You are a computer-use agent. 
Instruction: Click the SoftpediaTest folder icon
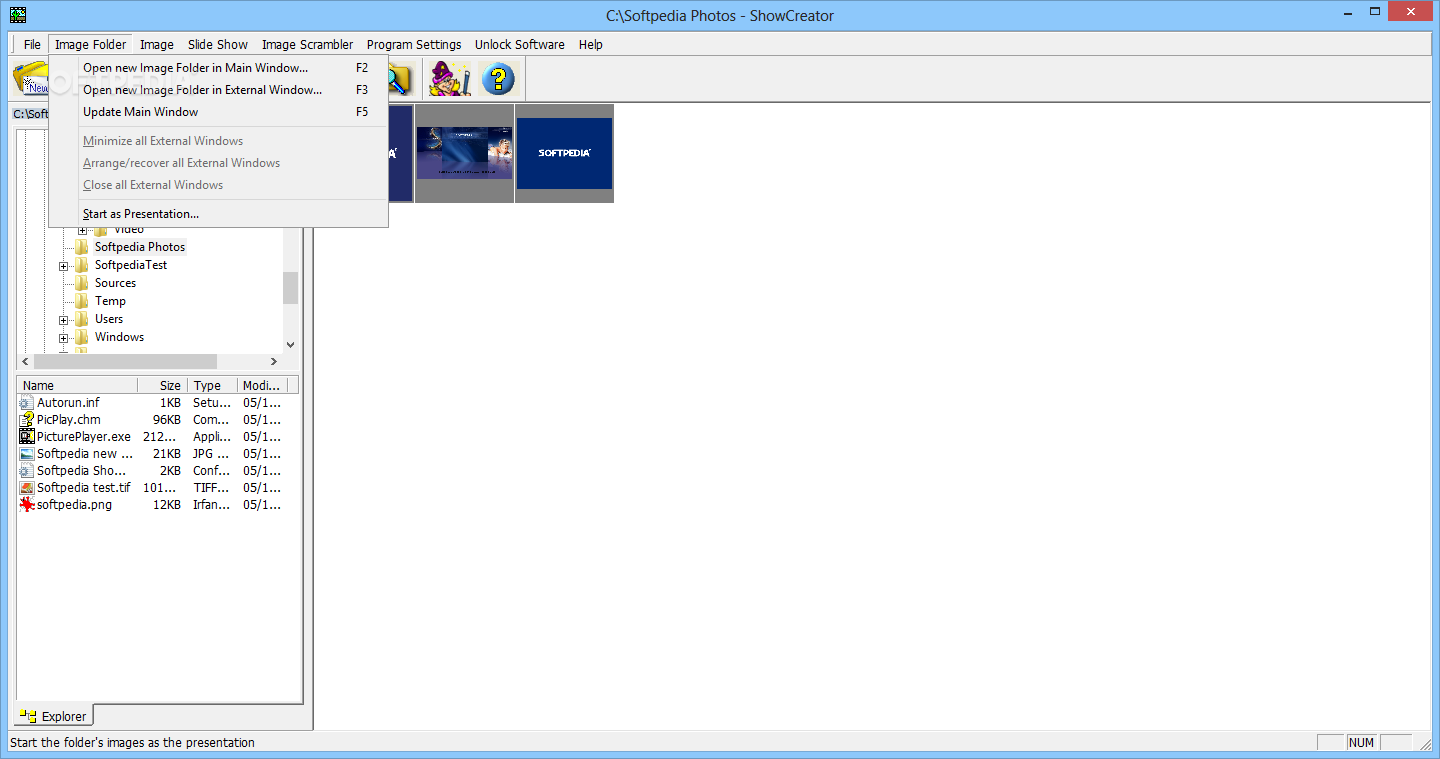pyautogui.click(x=82, y=265)
